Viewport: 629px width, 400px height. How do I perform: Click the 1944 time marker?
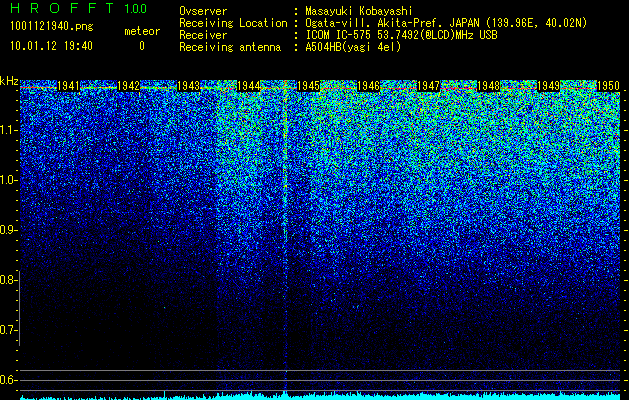coord(249,86)
